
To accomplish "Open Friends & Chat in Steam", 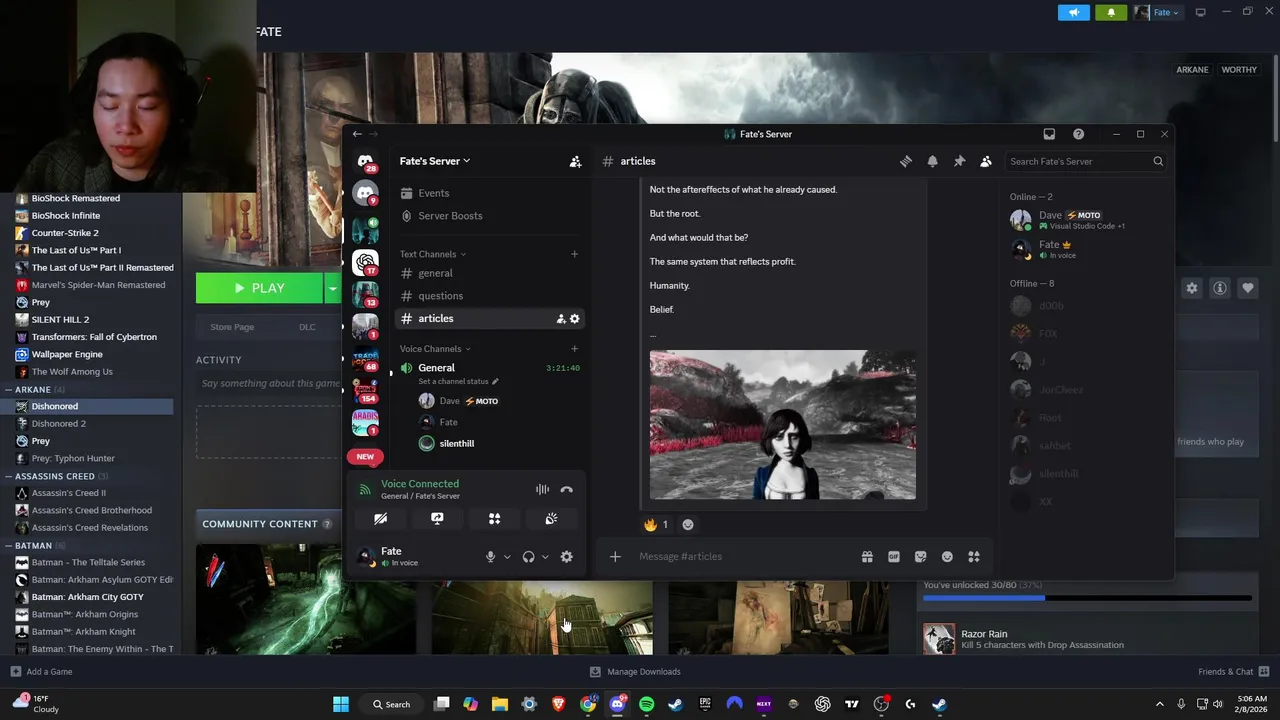I will pyautogui.click(x=1233, y=672).
